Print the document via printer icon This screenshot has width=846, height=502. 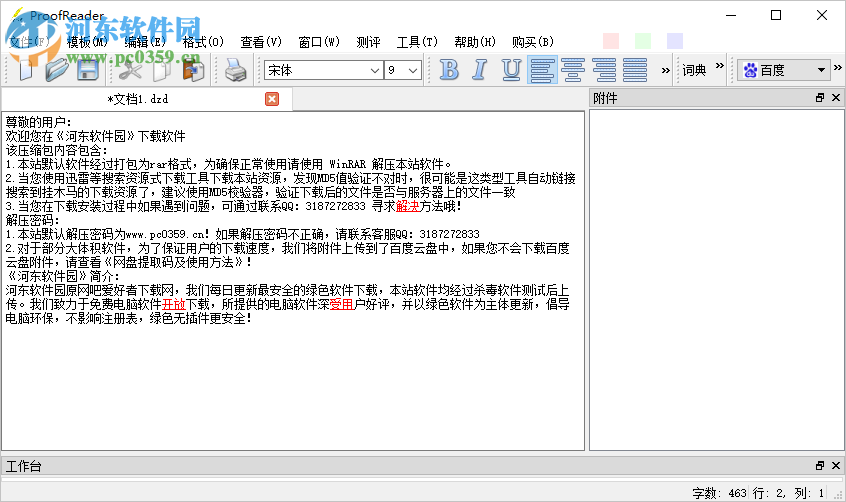pos(235,70)
